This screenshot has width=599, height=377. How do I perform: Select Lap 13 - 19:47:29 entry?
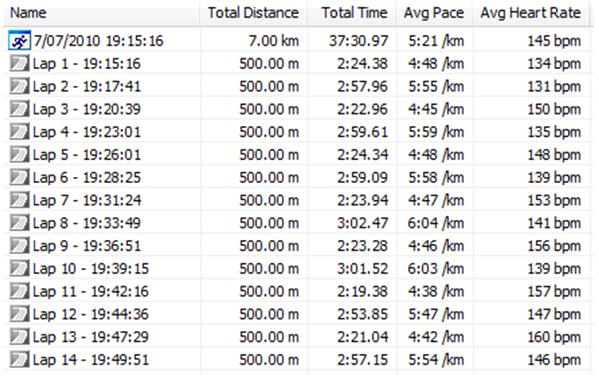click(91, 337)
